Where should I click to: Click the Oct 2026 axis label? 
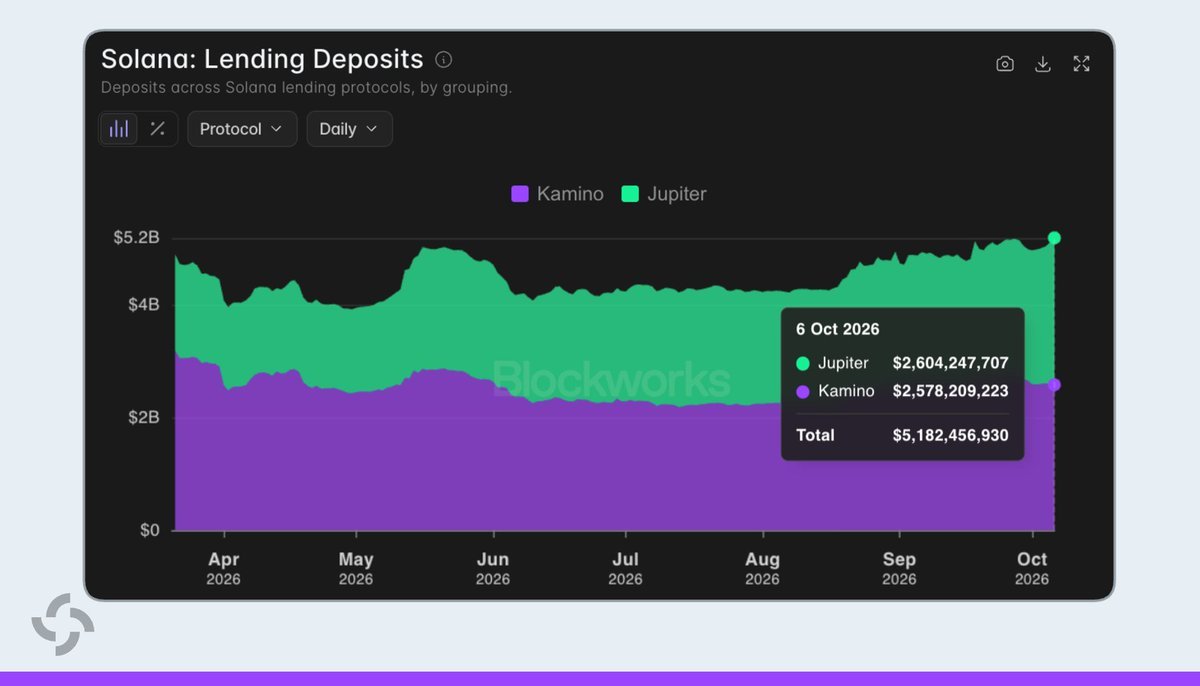1032,568
